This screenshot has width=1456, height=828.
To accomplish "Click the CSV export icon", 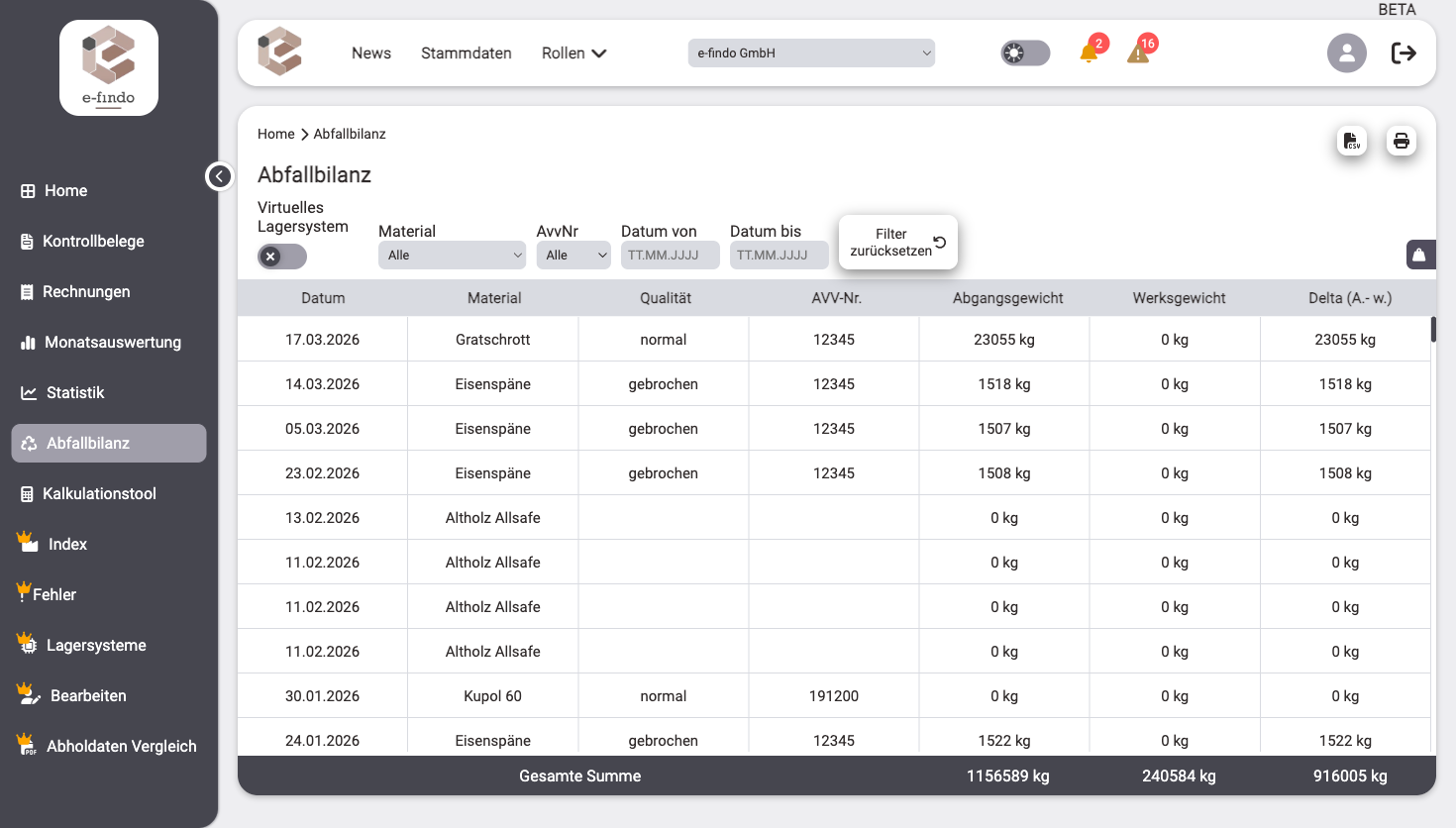I will (1352, 141).
